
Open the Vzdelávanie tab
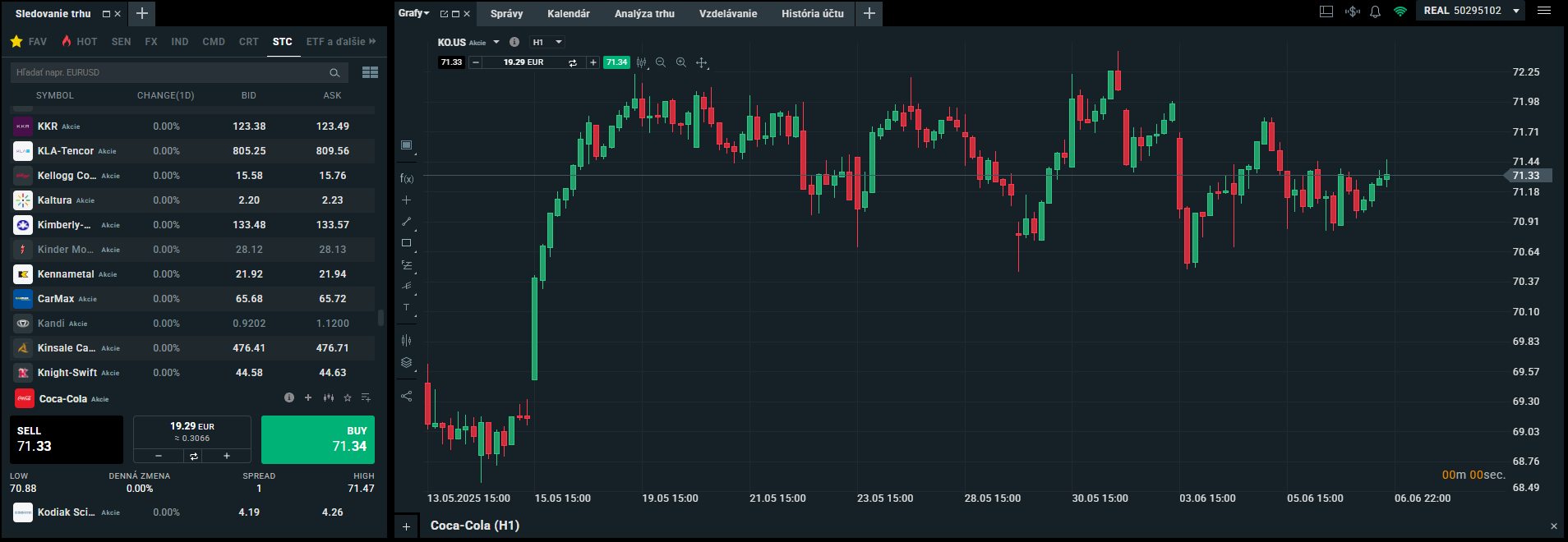coord(728,13)
